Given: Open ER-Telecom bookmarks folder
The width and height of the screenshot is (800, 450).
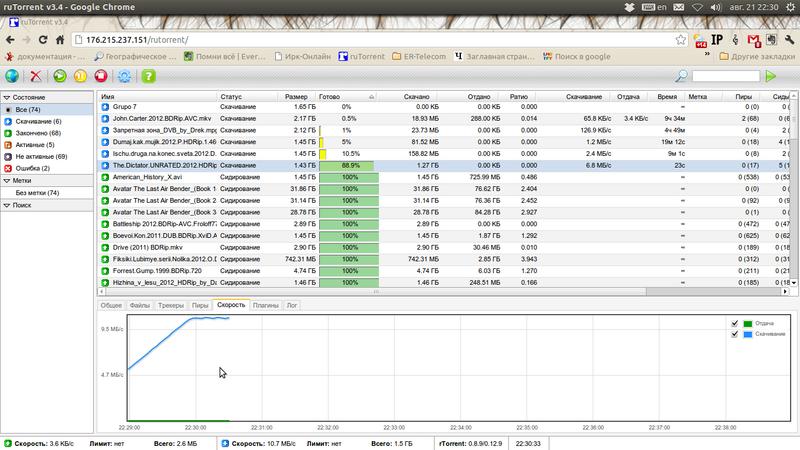Looking at the screenshot, I should pos(419,57).
